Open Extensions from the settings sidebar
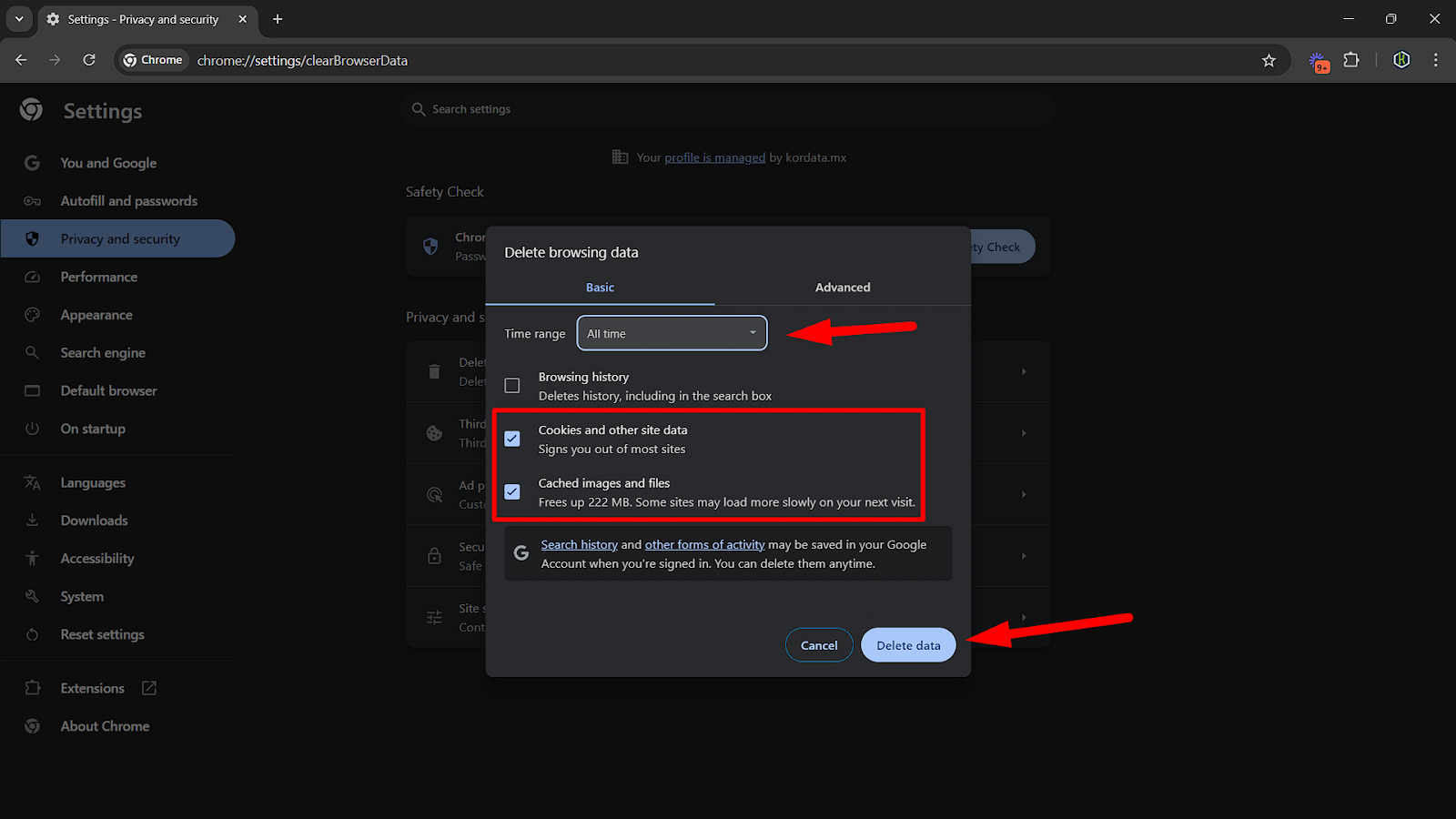The height and width of the screenshot is (819, 1456). [x=92, y=688]
